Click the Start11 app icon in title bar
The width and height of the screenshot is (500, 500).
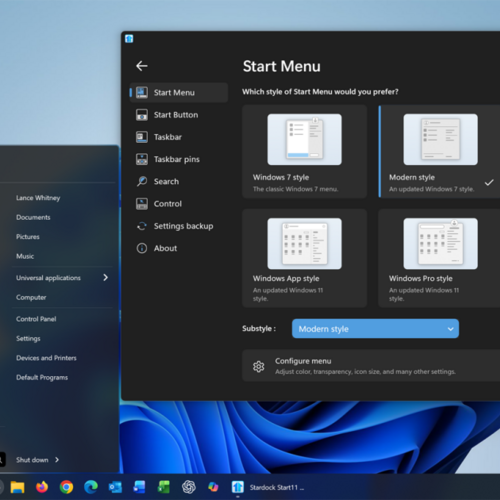point(129,39)
